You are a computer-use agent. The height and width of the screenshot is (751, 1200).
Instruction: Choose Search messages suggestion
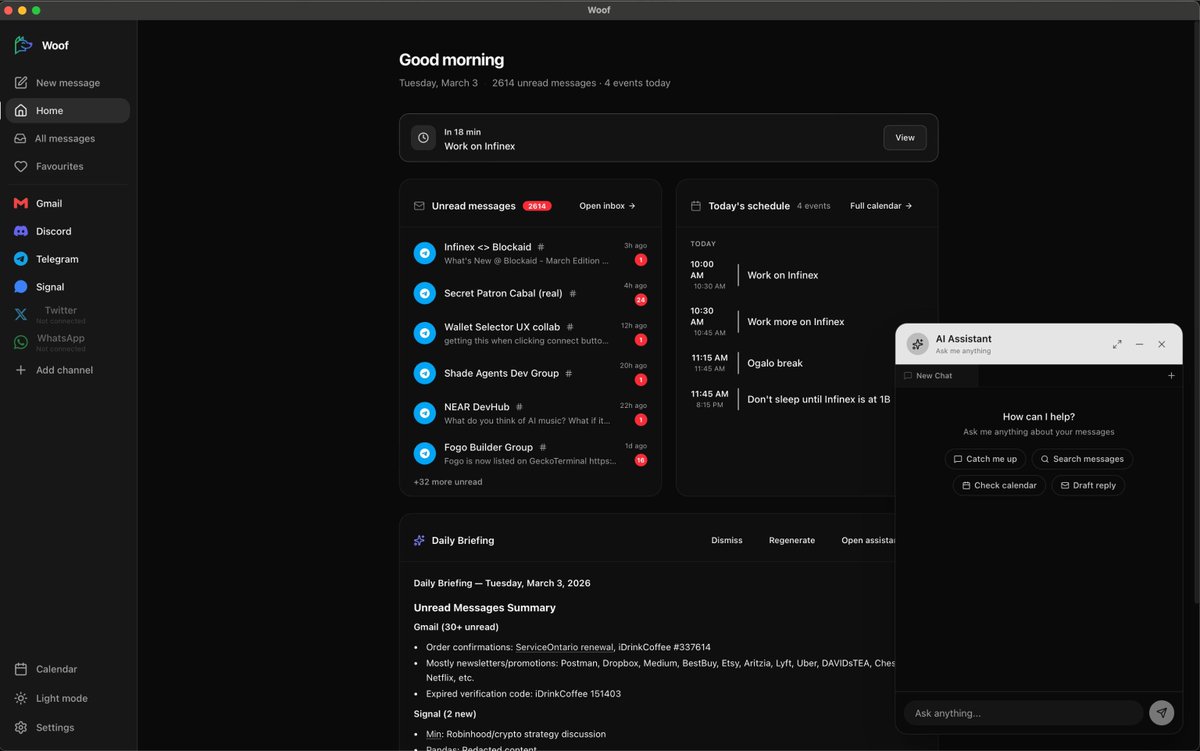pos(1082,459)
